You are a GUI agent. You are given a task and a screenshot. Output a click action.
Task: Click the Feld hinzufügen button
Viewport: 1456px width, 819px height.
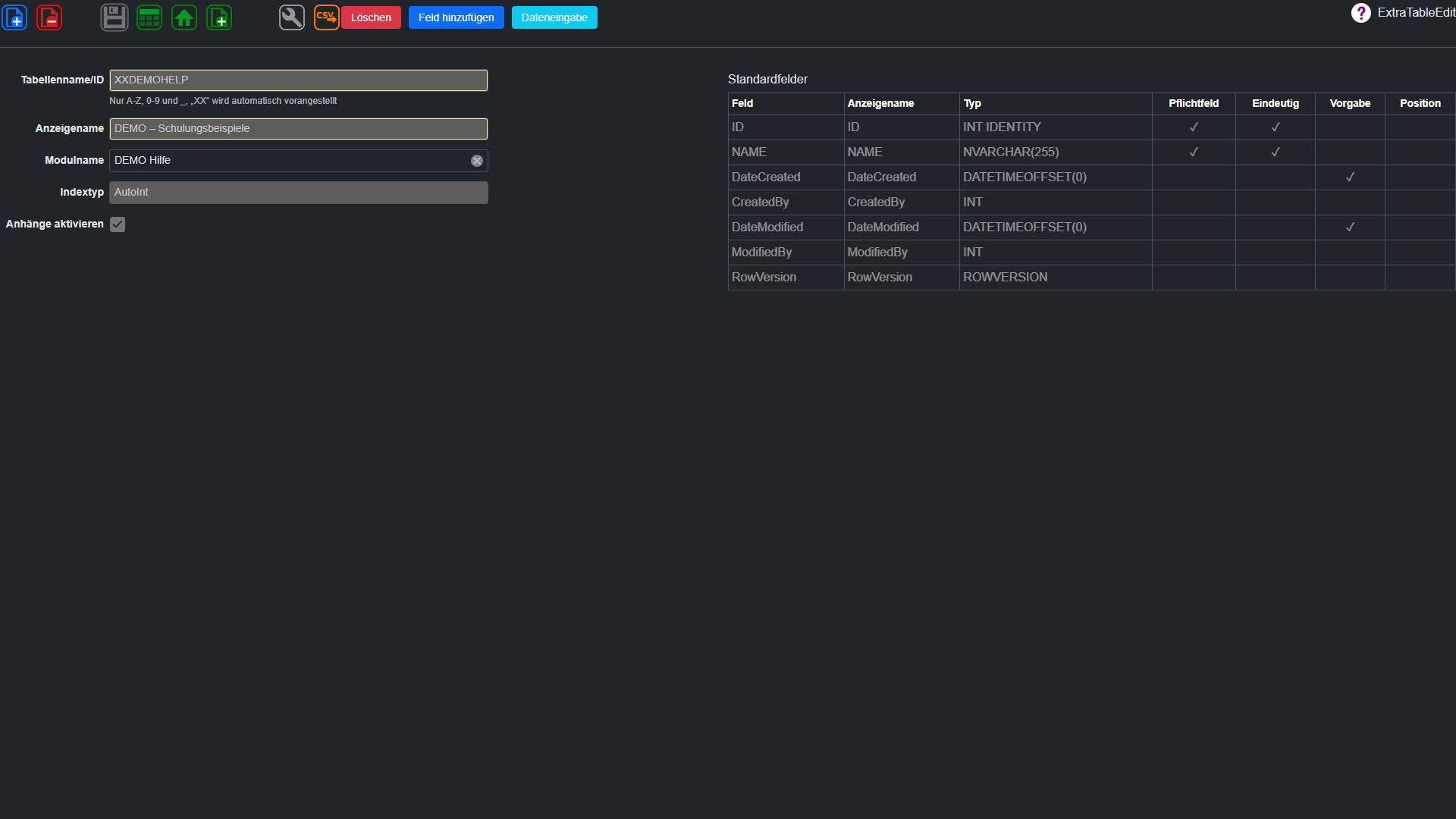click(x=457, y=17)
